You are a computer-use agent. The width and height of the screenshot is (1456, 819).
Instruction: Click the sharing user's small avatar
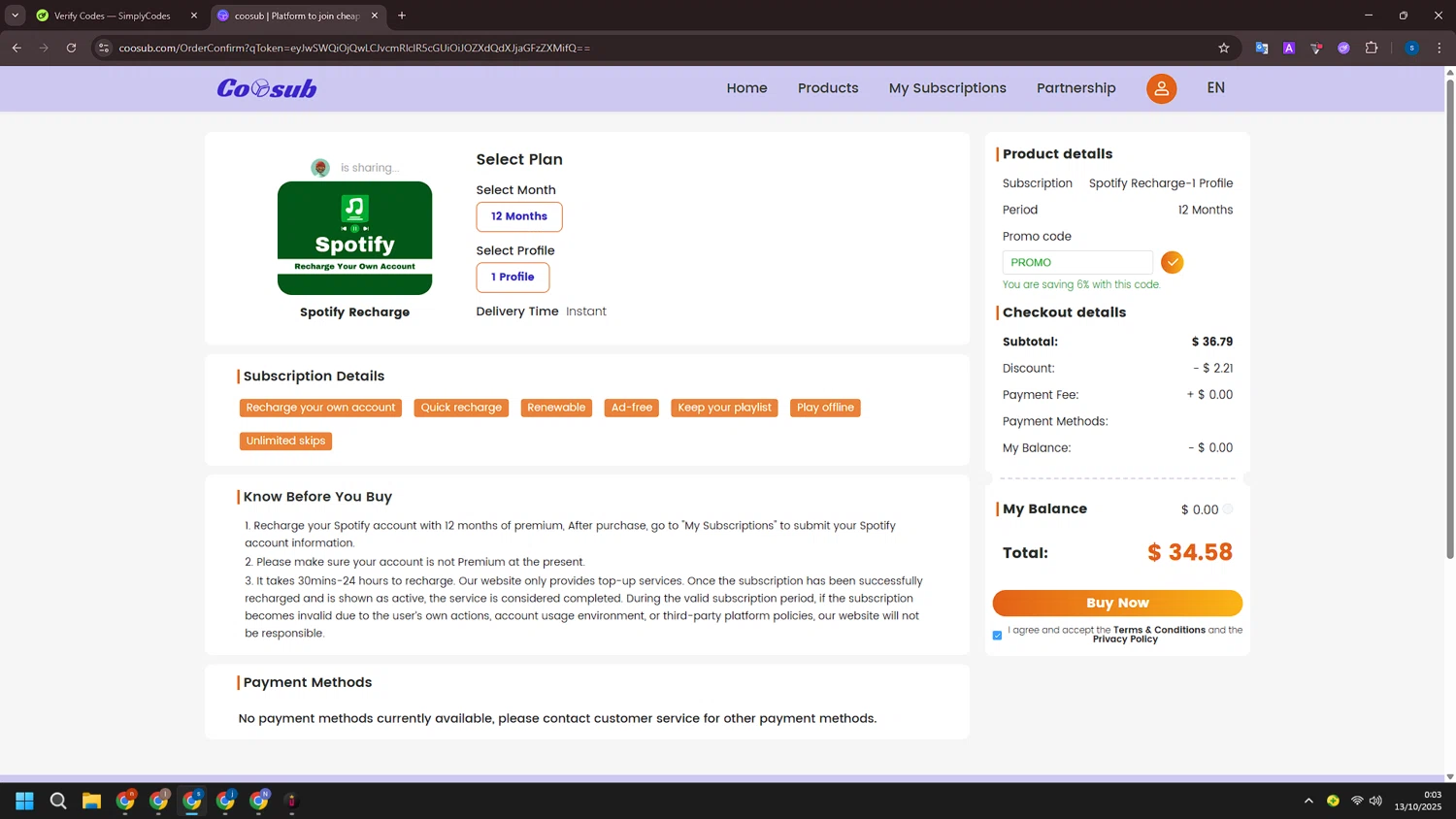tap(320, 168)
